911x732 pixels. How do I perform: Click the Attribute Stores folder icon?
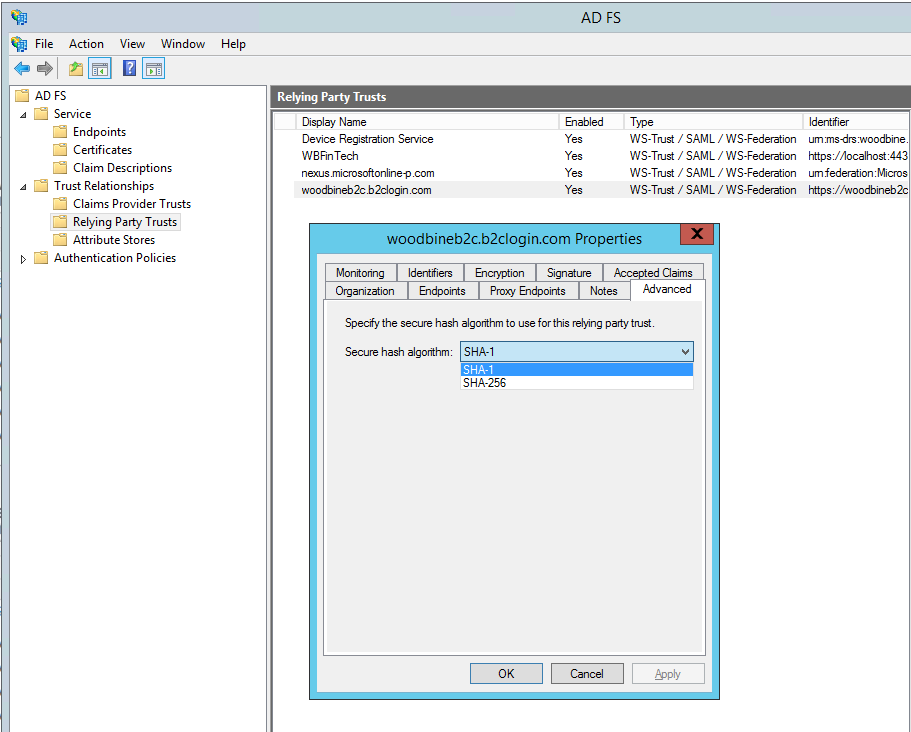click(x=60, y=239)
